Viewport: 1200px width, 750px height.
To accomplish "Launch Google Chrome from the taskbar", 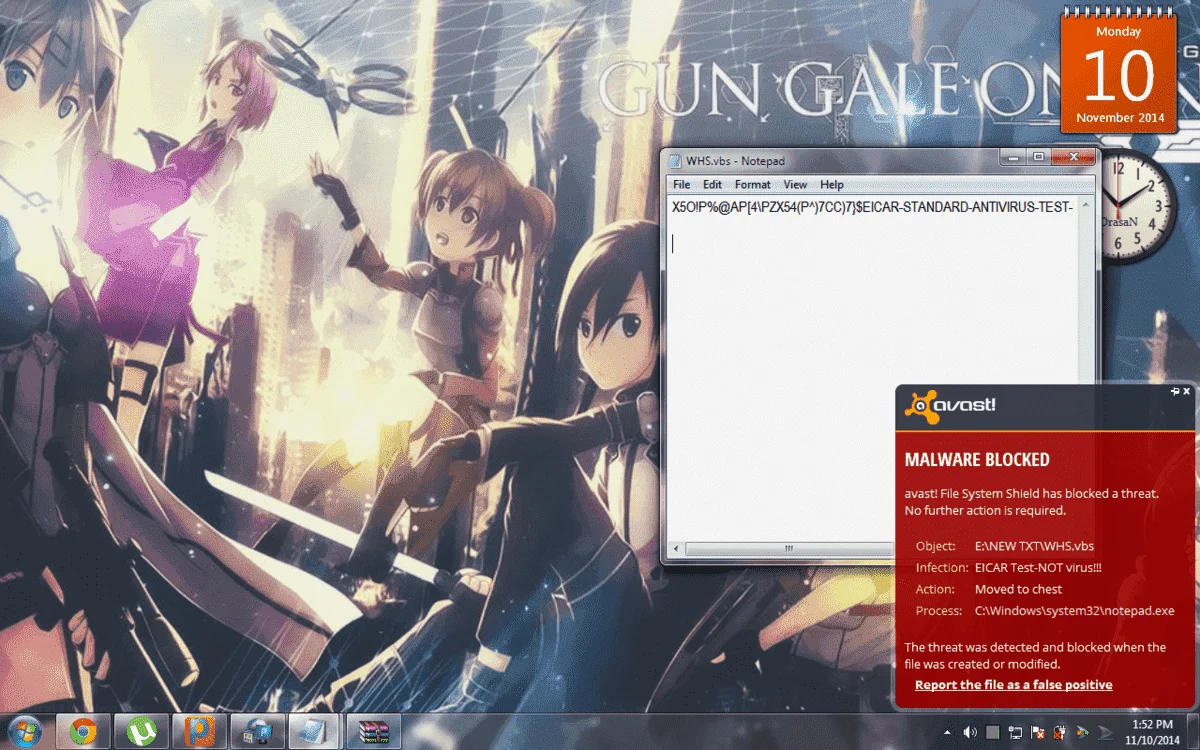I will (83, 731).
